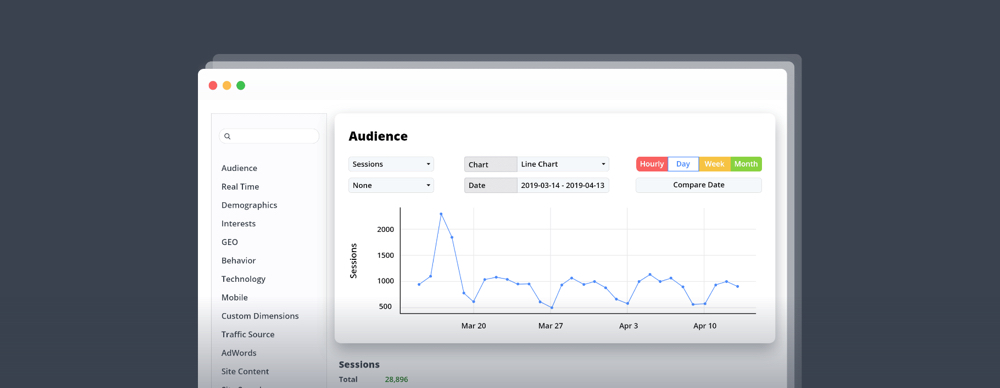Click the Date label box

(x=490, y=186)
